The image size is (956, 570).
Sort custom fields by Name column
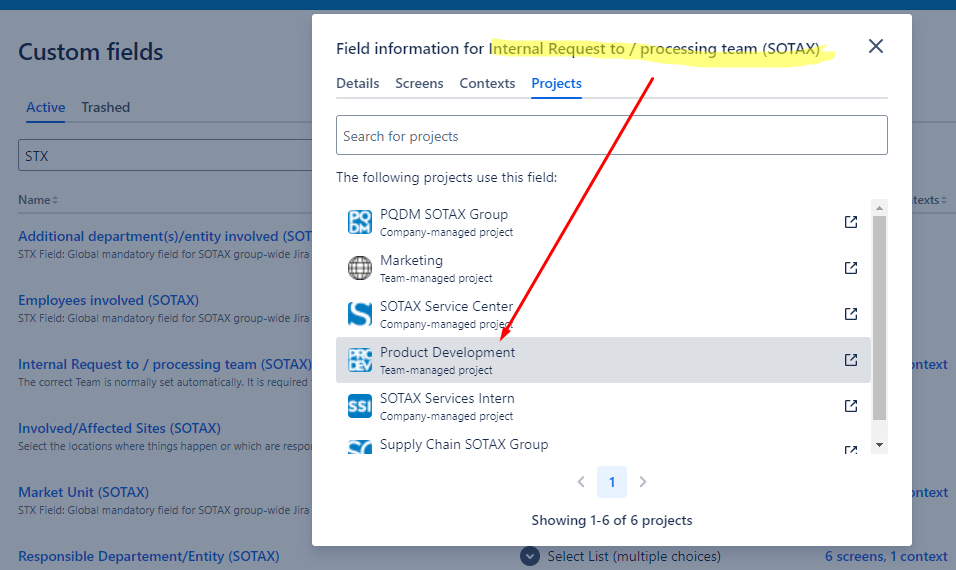click(x=38, y=200)
